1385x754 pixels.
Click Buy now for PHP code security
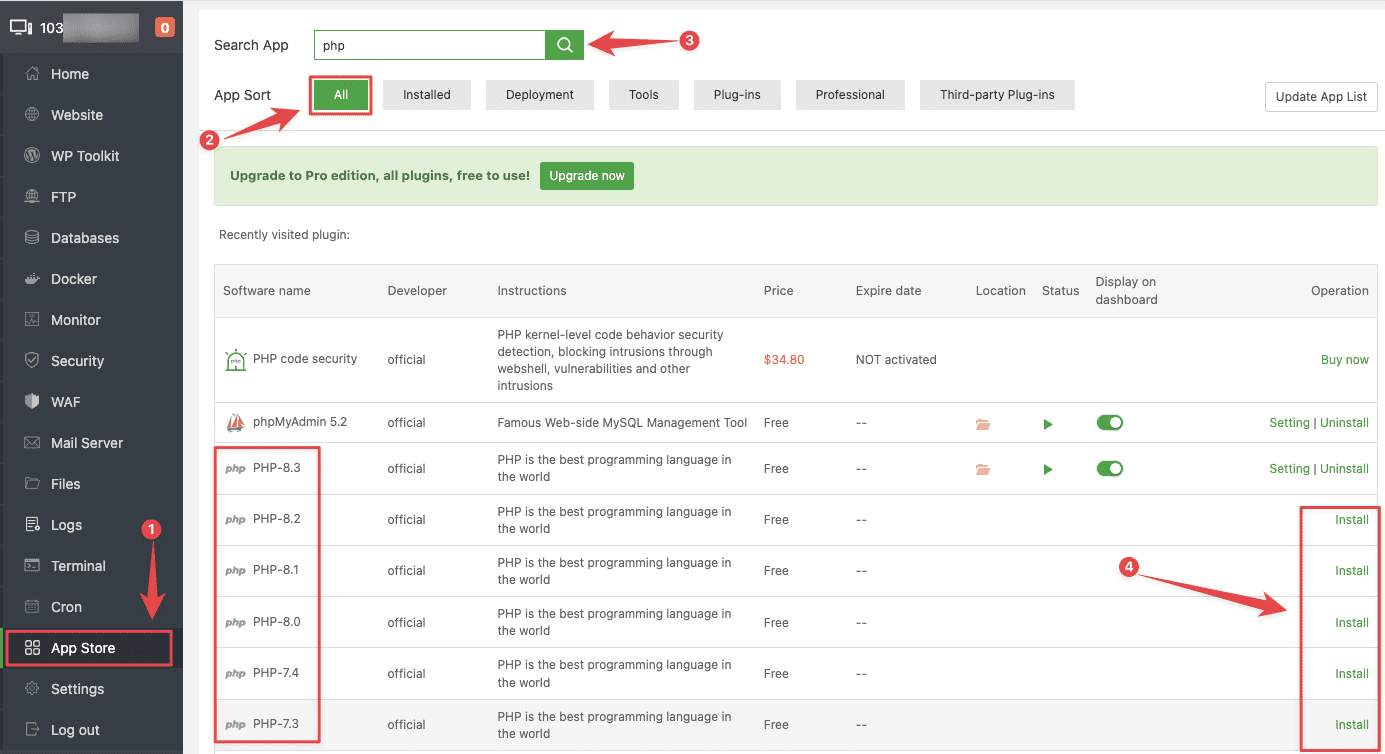click(x=1345, y=360)
